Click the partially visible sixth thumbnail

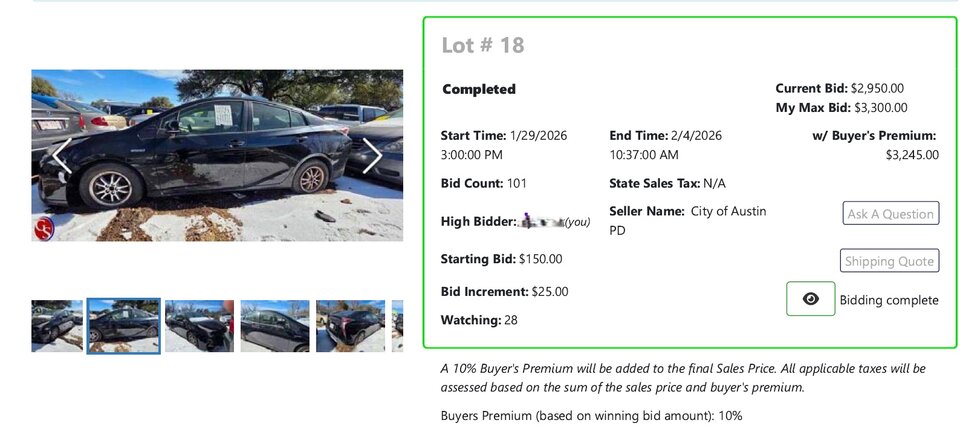coord(398,326)
